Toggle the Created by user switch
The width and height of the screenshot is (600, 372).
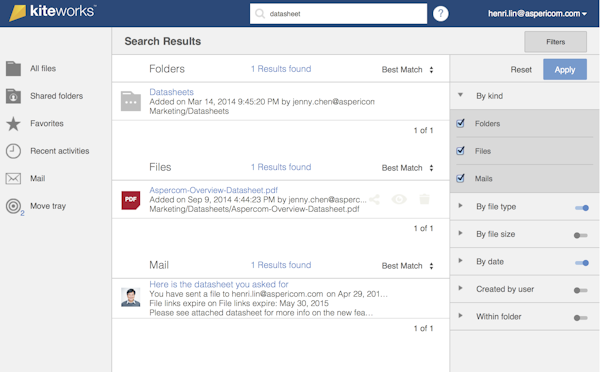click(580, 290)
